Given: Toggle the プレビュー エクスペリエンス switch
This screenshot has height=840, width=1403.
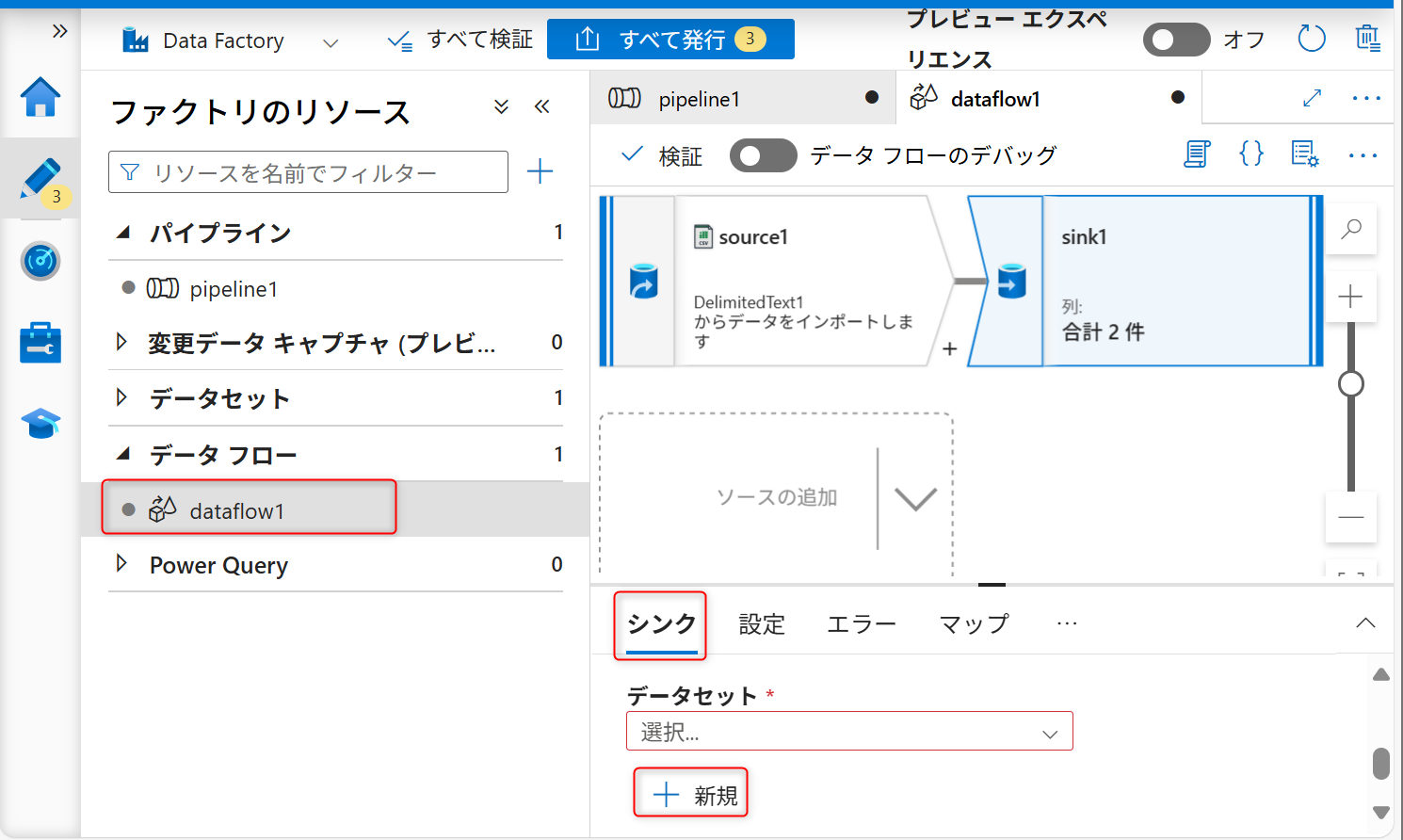Looking at the screenshot, I should [x=1176, y=40].
